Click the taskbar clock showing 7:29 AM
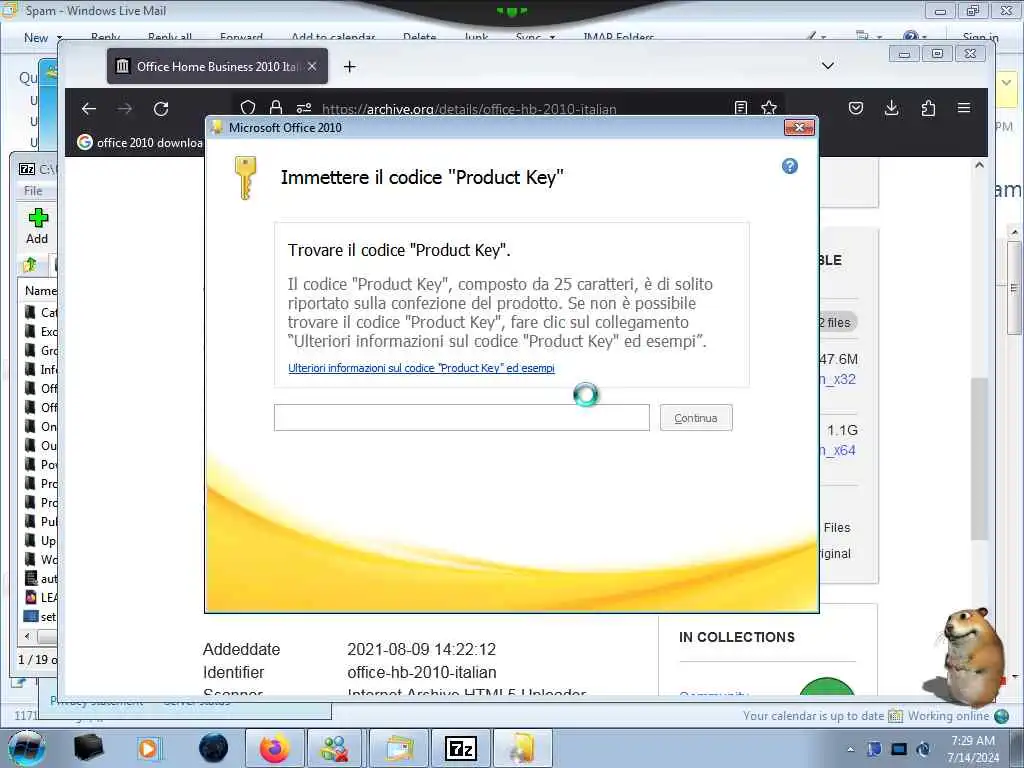The height and width of the screenshot is (768, 1024). (973, 748)
